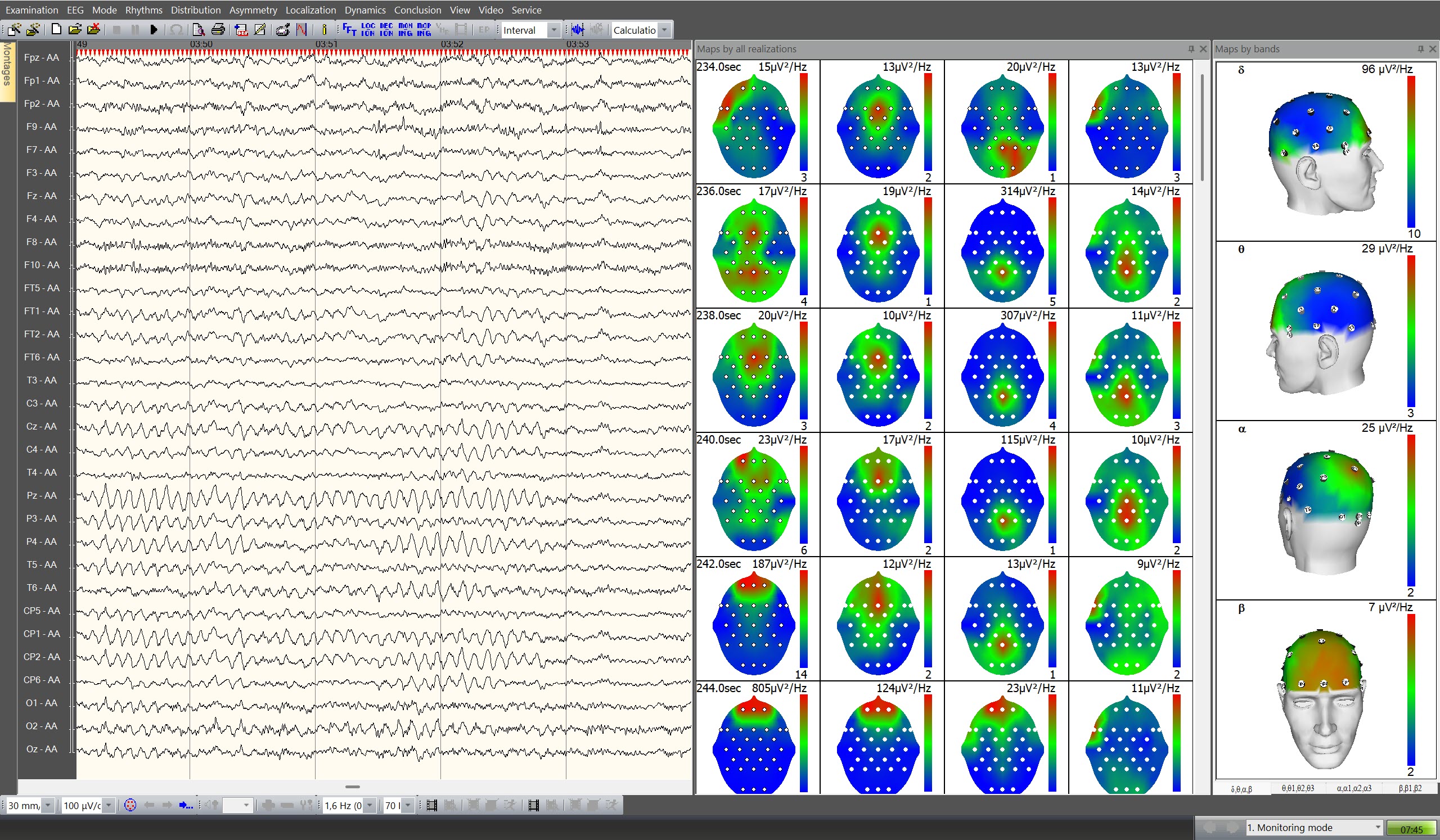Click the FFT analysis icon

[349, 30]
